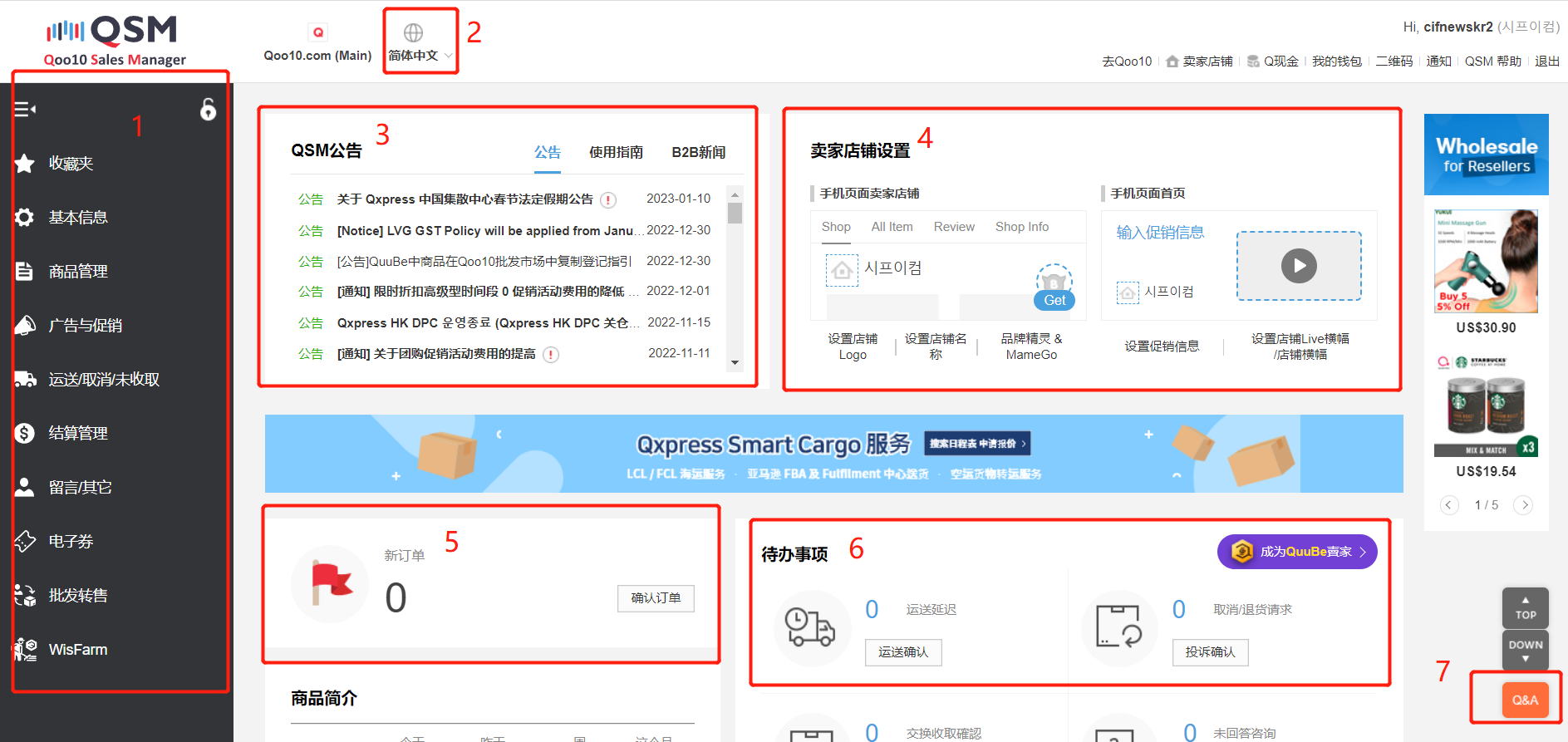Select Qoo10.com (Main) site icon
This screenshot has width=1568, height=742.
click(x=317, y=33)
